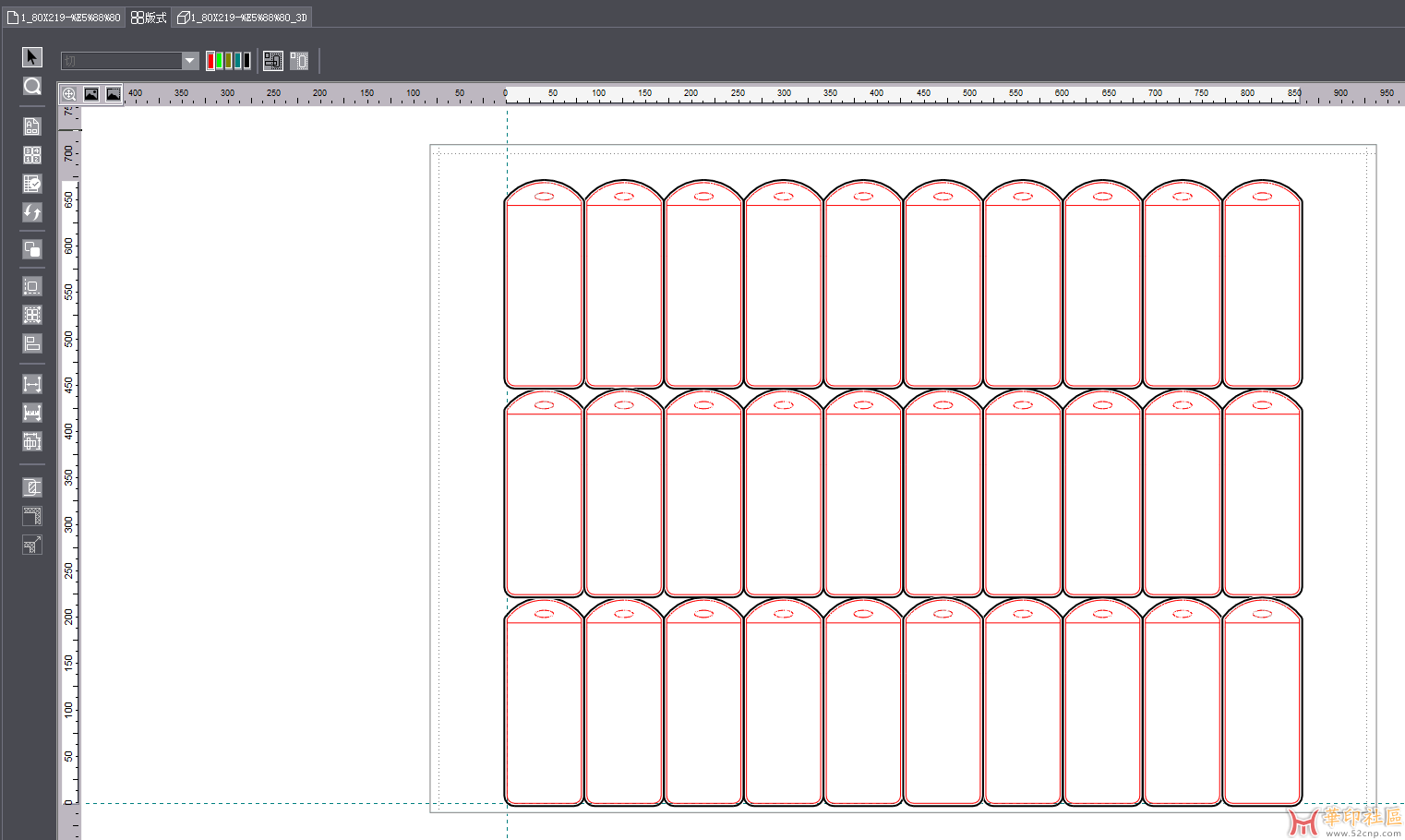The image size is (1405, 840).
Task: Open the checklist table tool
Action: (x=32, y=184)
